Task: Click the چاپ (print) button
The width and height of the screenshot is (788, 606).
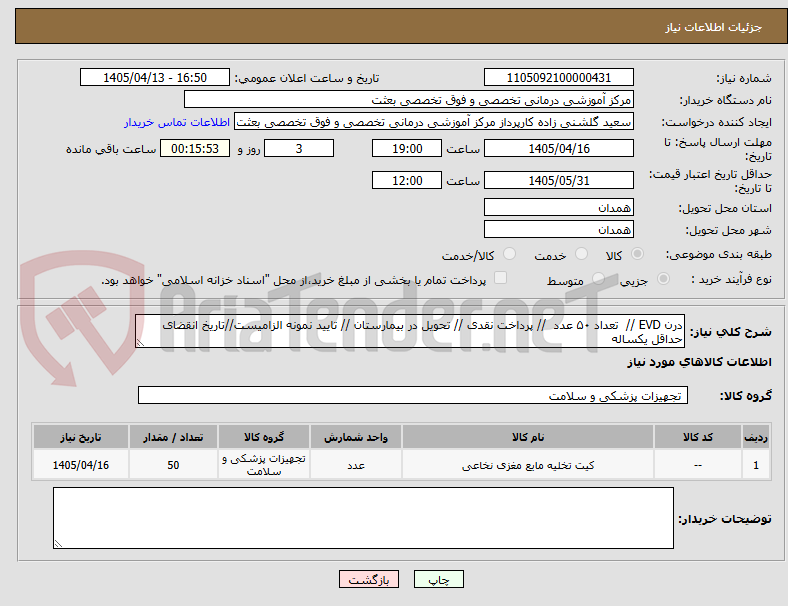Action: [x=438, y=579]
